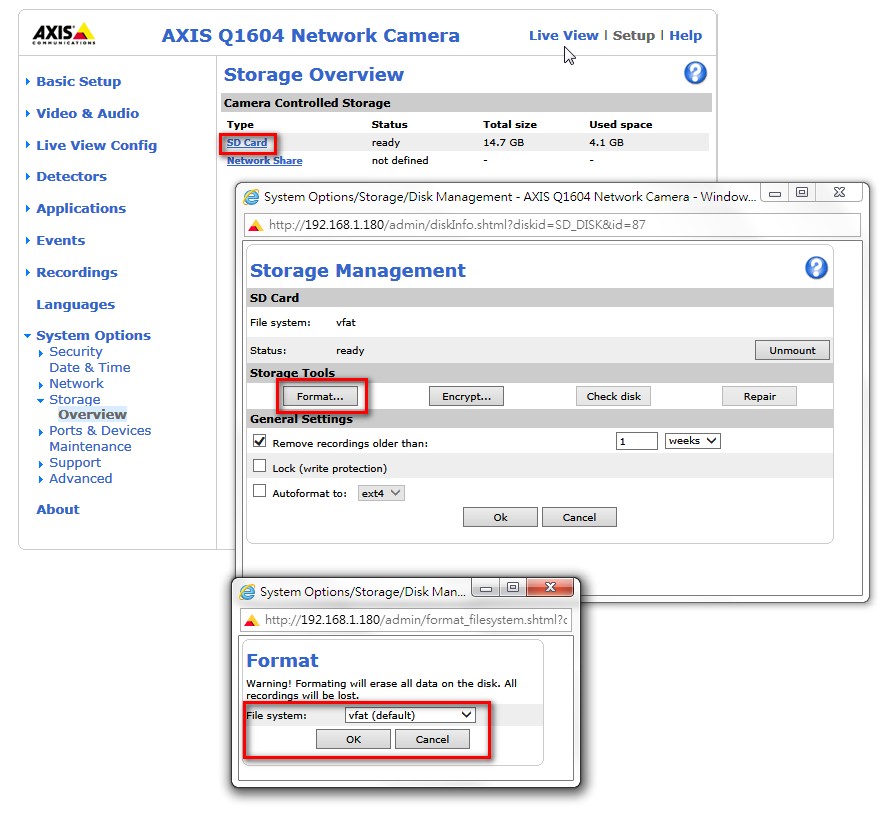Click the 'vfat' file system value in Storage Management

(x=345, y=322)
